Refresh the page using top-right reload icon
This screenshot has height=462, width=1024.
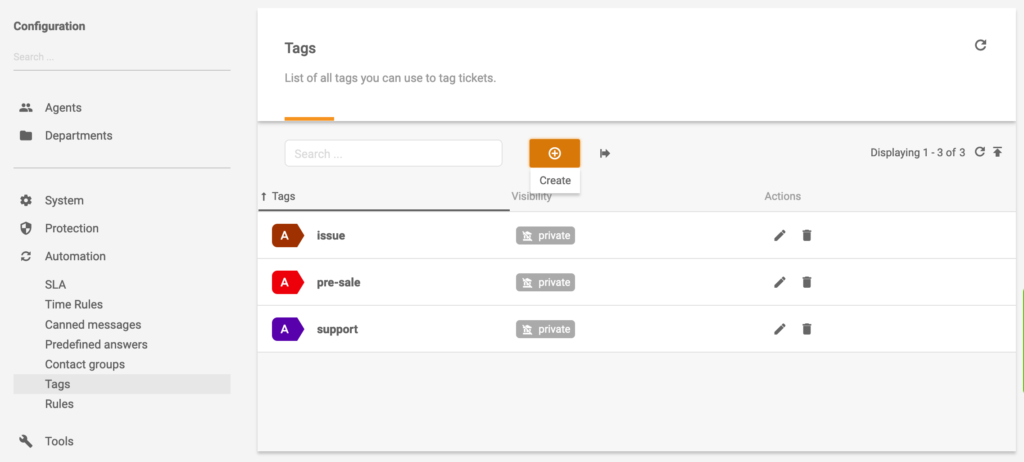980,45
